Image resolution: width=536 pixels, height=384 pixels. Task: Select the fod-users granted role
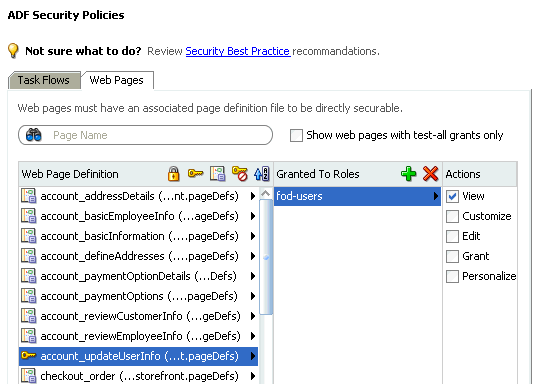point(357,196)
